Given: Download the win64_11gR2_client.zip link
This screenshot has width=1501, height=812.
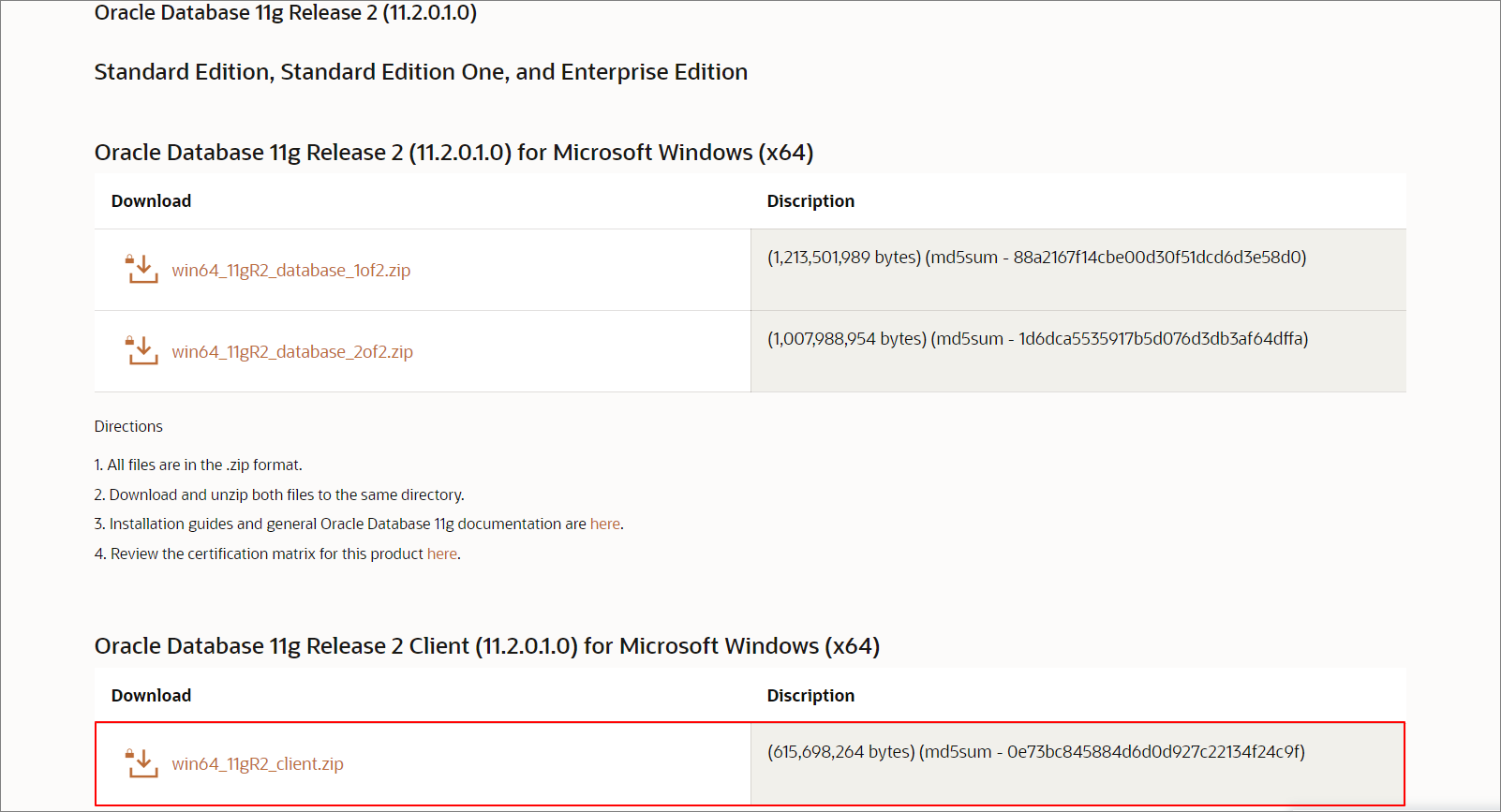Looking at the screenshot, I should [258, 764].
